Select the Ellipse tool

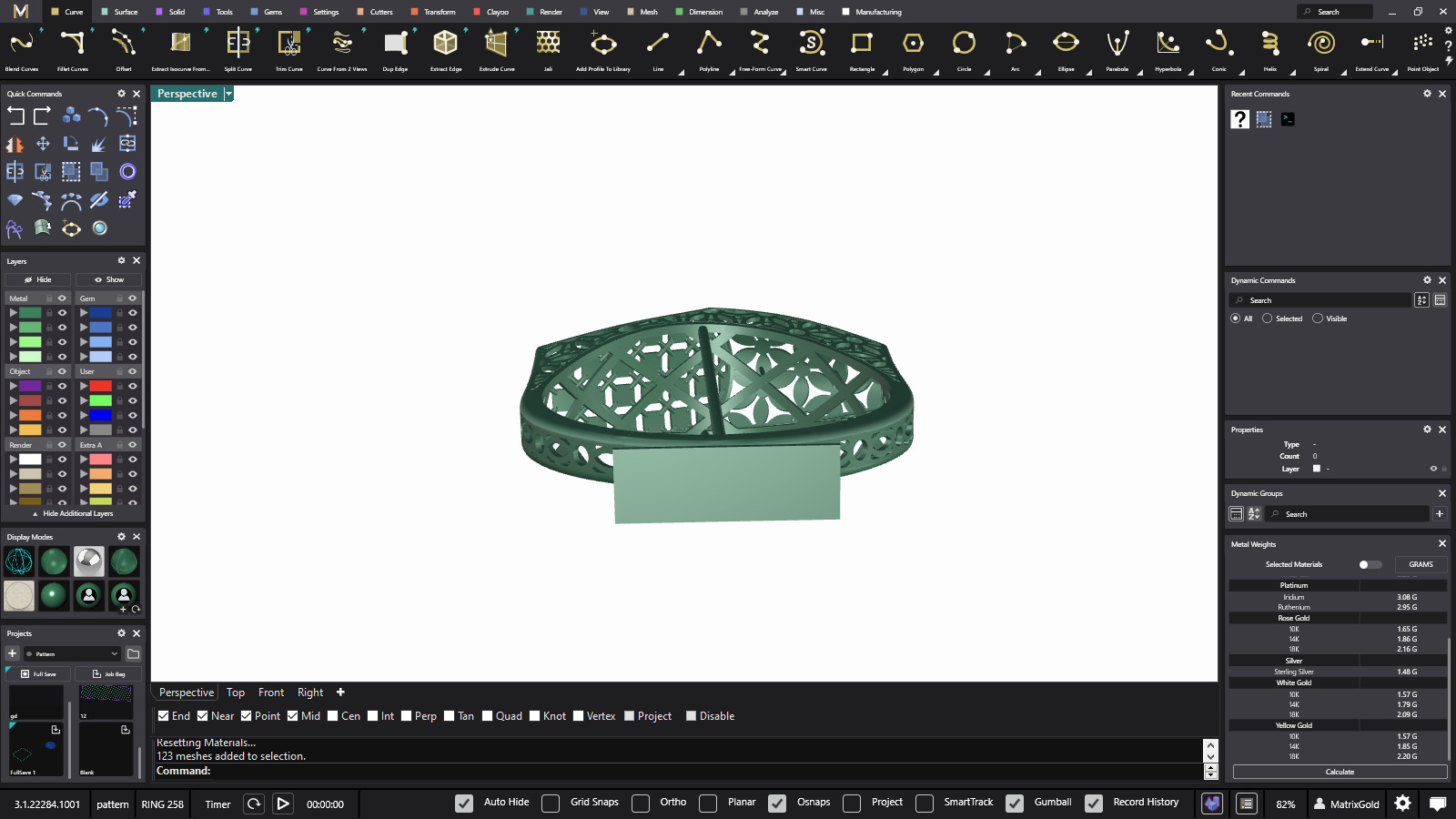tap(1066, 48)
